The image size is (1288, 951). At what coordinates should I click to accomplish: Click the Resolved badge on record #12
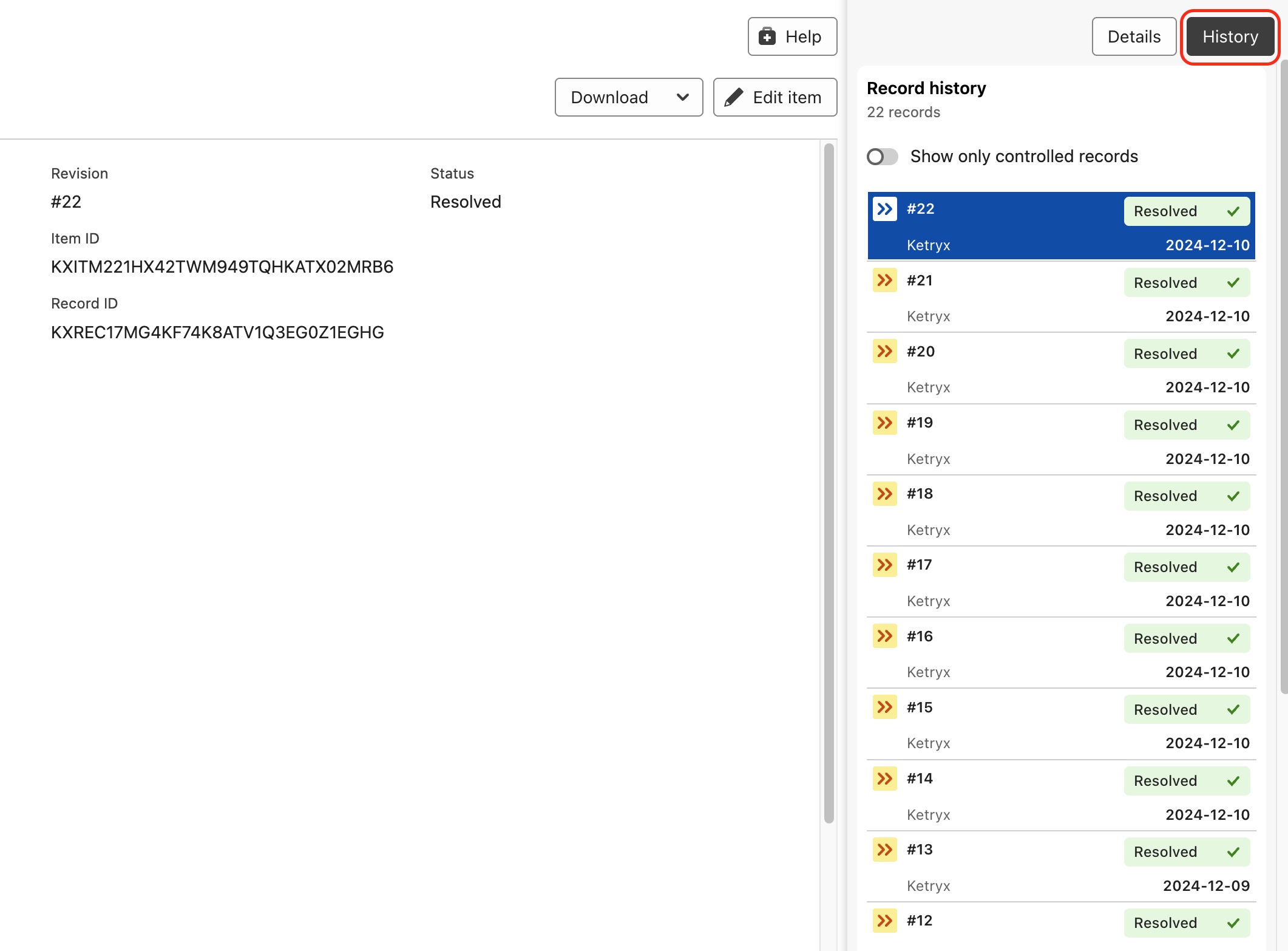(1187, 923)
